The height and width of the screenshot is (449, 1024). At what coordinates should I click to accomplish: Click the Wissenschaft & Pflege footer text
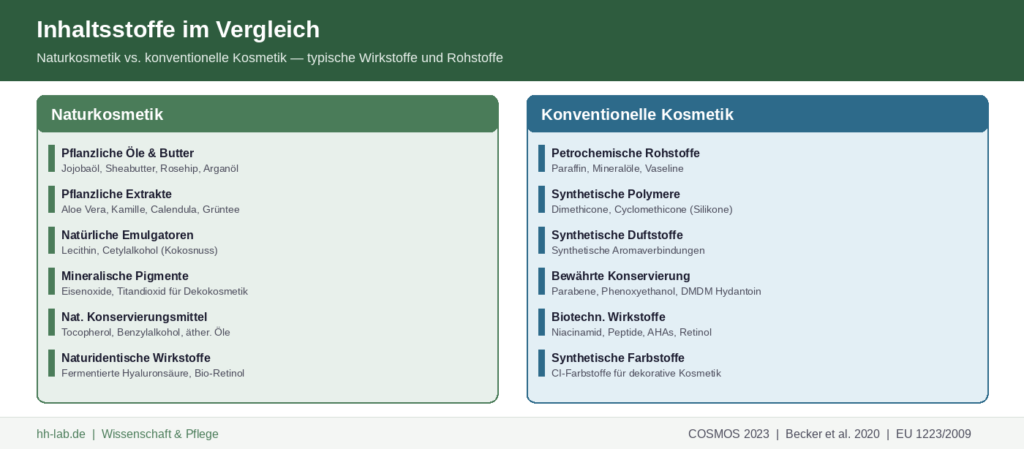pos(160,434)
